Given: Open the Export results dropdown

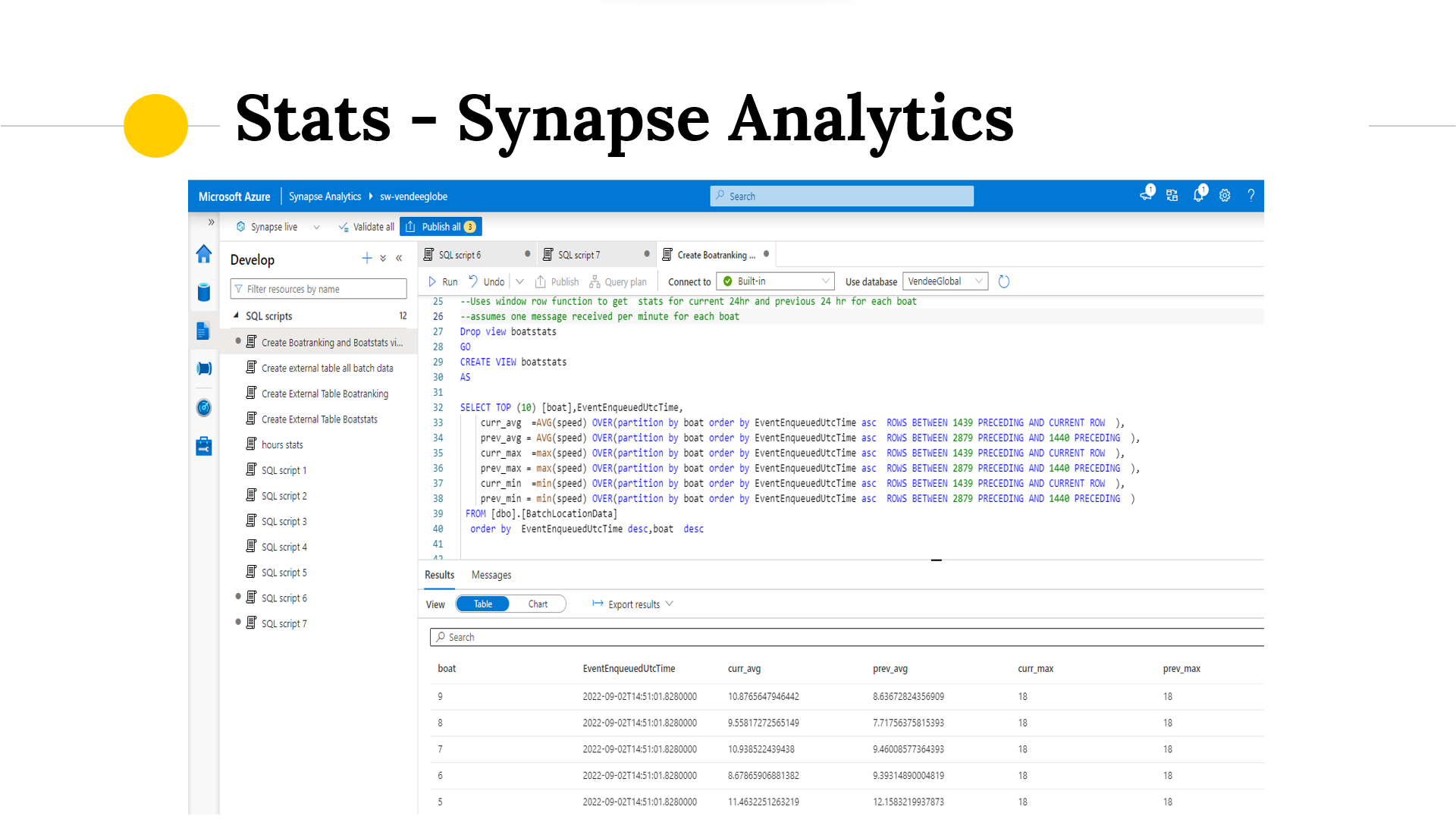Looking at the screenshot, I should (632, 604).
